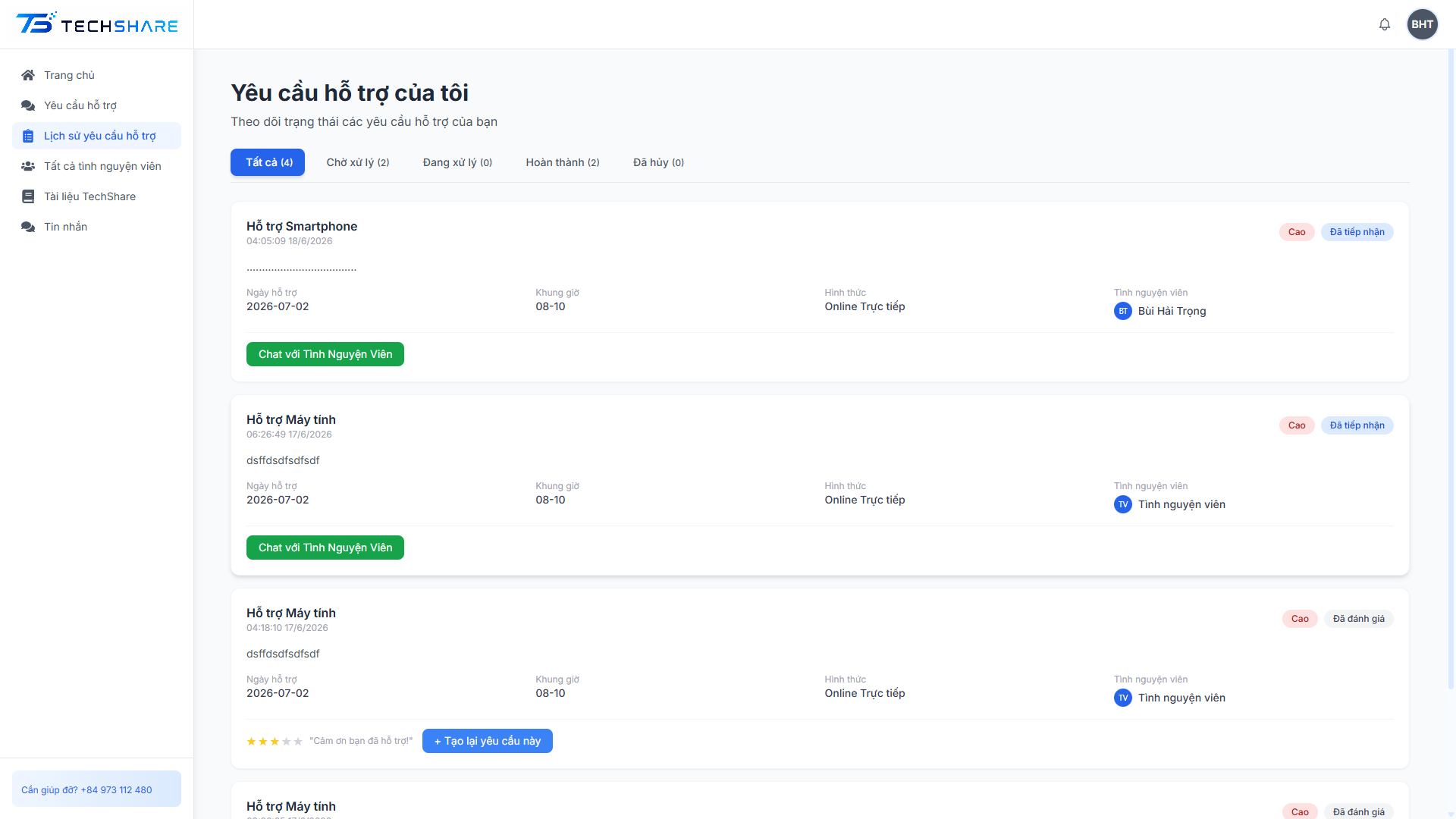Click the help phone +84 973 112 480
The image size is (1456, 819).
coord(116,789)
